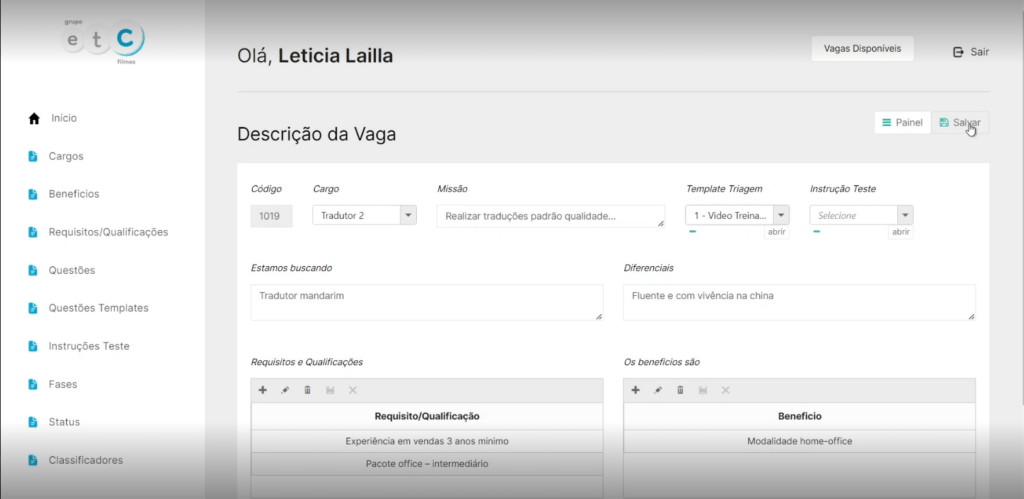The width and height of the screenshot is (1024, 499).
Task: Click into the Estamos buscando text field
Action: (x=426, y=302)
